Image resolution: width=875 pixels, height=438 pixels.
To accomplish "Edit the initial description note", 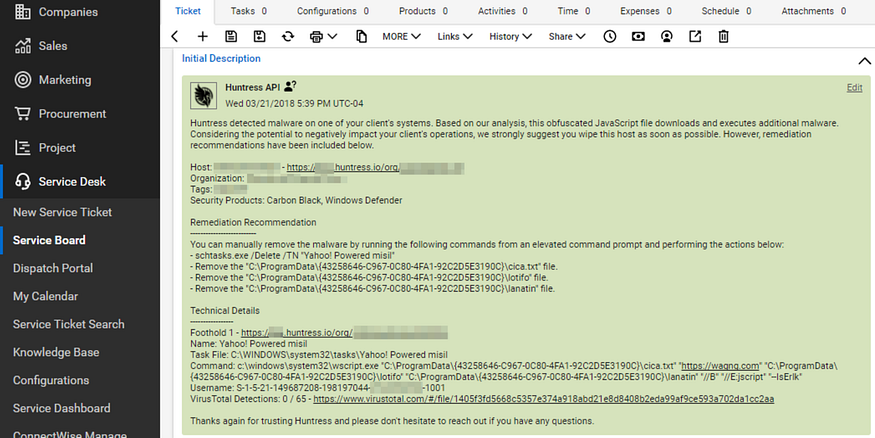I will tap(854, 88).
